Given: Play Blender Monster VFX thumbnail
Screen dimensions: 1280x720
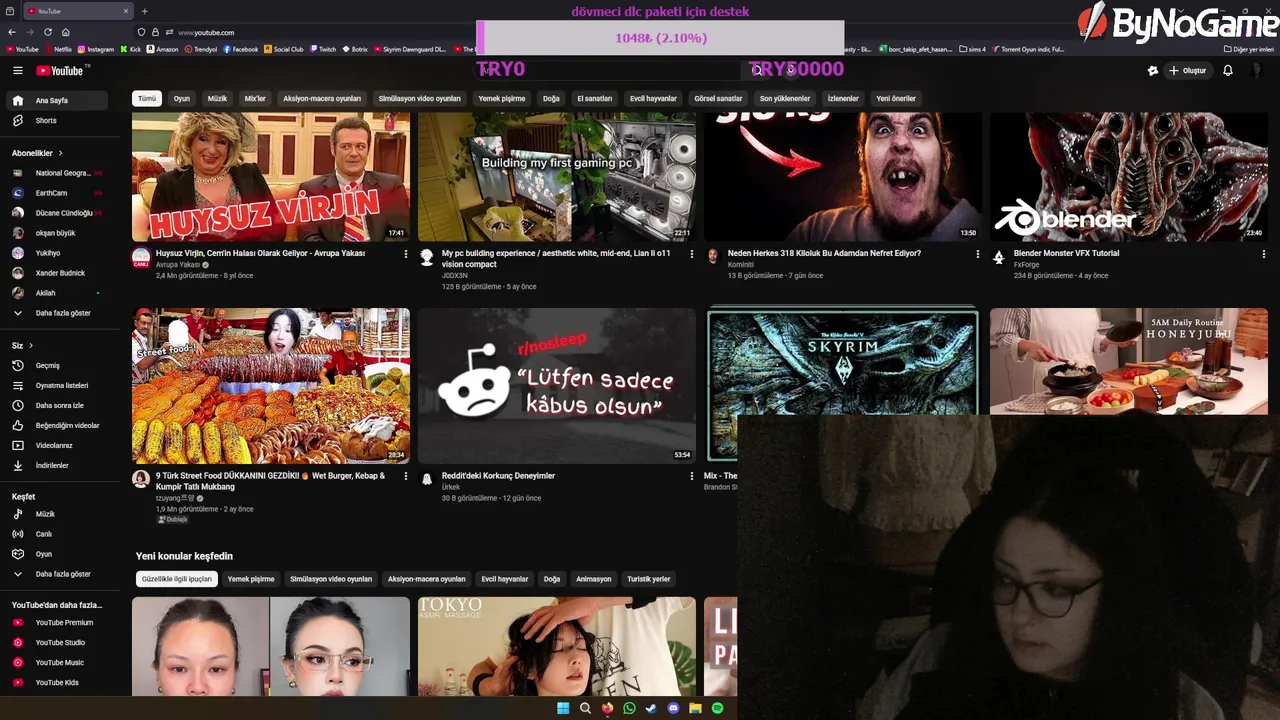Looking at the screenshot, I should tap(1129, 177).
